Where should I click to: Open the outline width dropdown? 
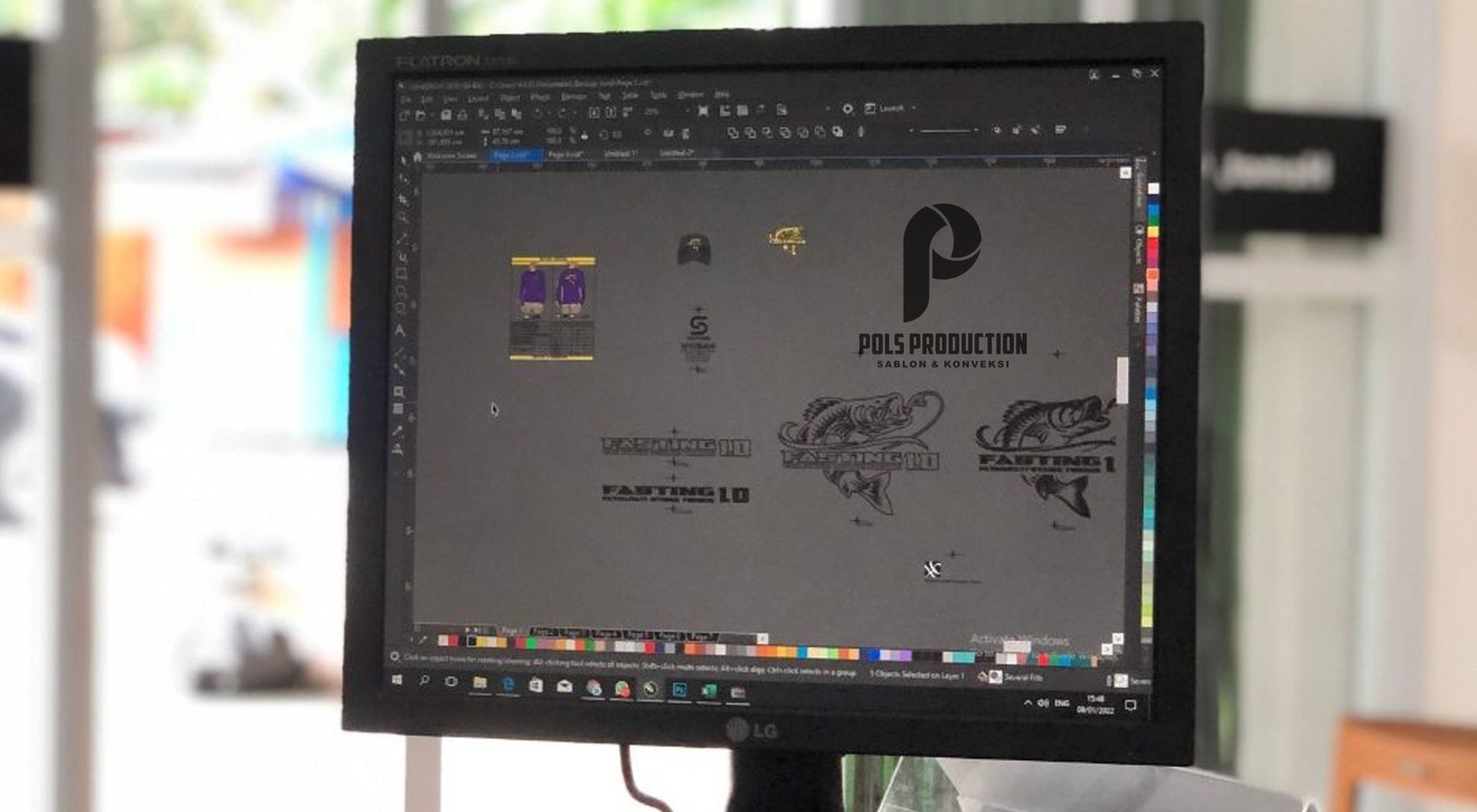coord(976,130)
